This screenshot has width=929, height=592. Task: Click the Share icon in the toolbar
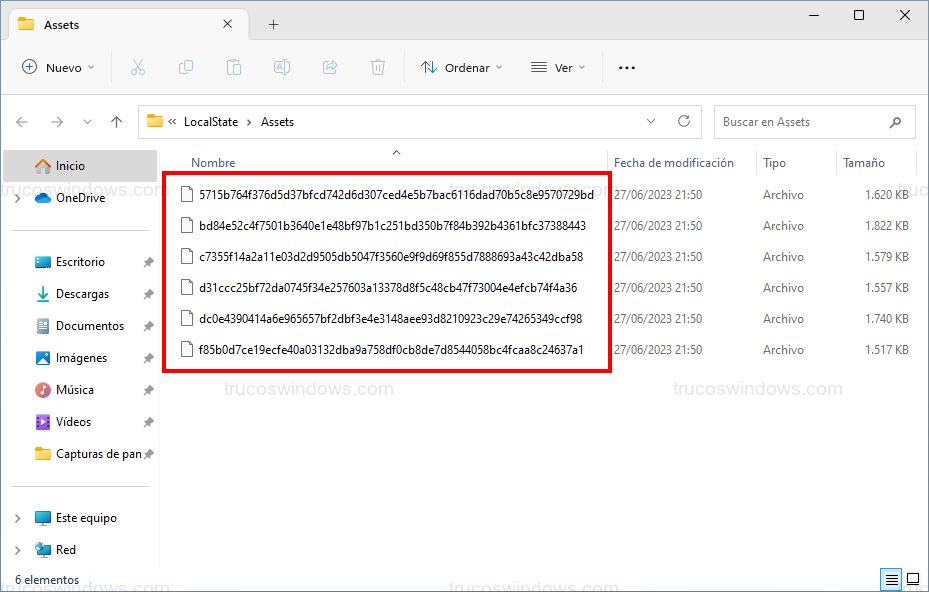tap(329, 67)
